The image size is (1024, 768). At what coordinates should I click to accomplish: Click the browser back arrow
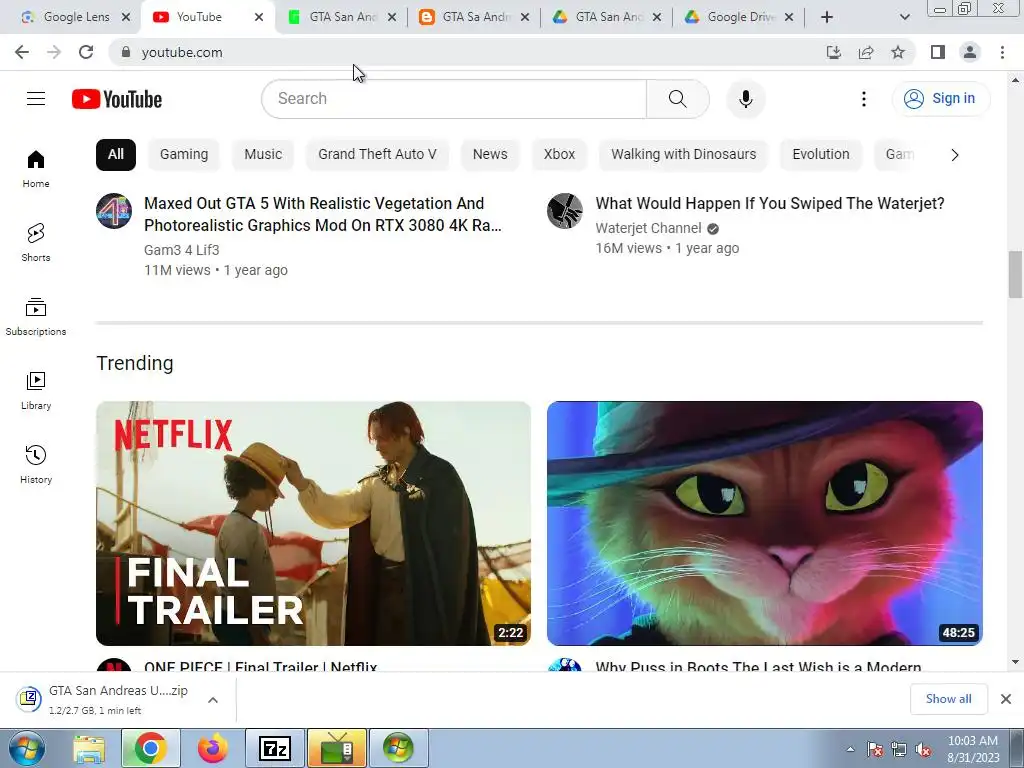[22, 52]
